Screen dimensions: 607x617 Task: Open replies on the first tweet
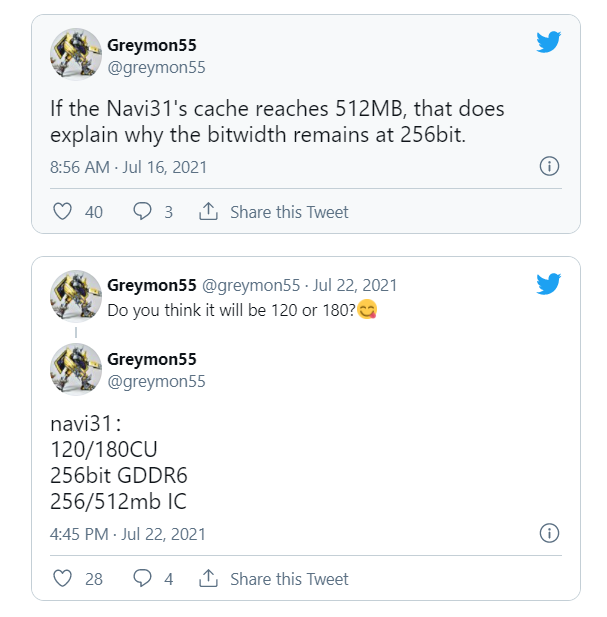point(143,212)
